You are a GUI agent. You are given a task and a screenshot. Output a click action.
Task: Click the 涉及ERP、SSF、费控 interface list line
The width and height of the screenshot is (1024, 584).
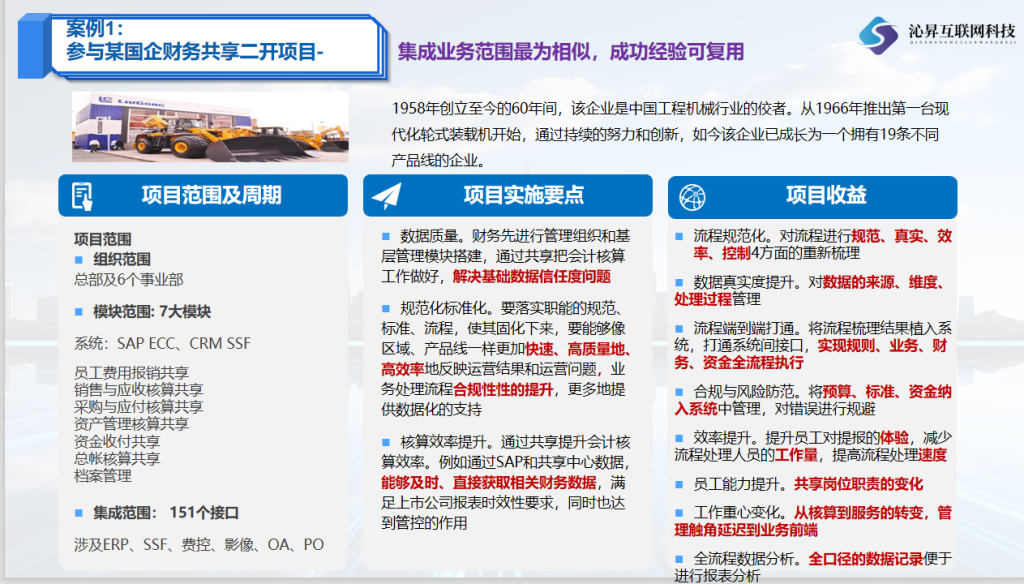click(x=199, y=544)
